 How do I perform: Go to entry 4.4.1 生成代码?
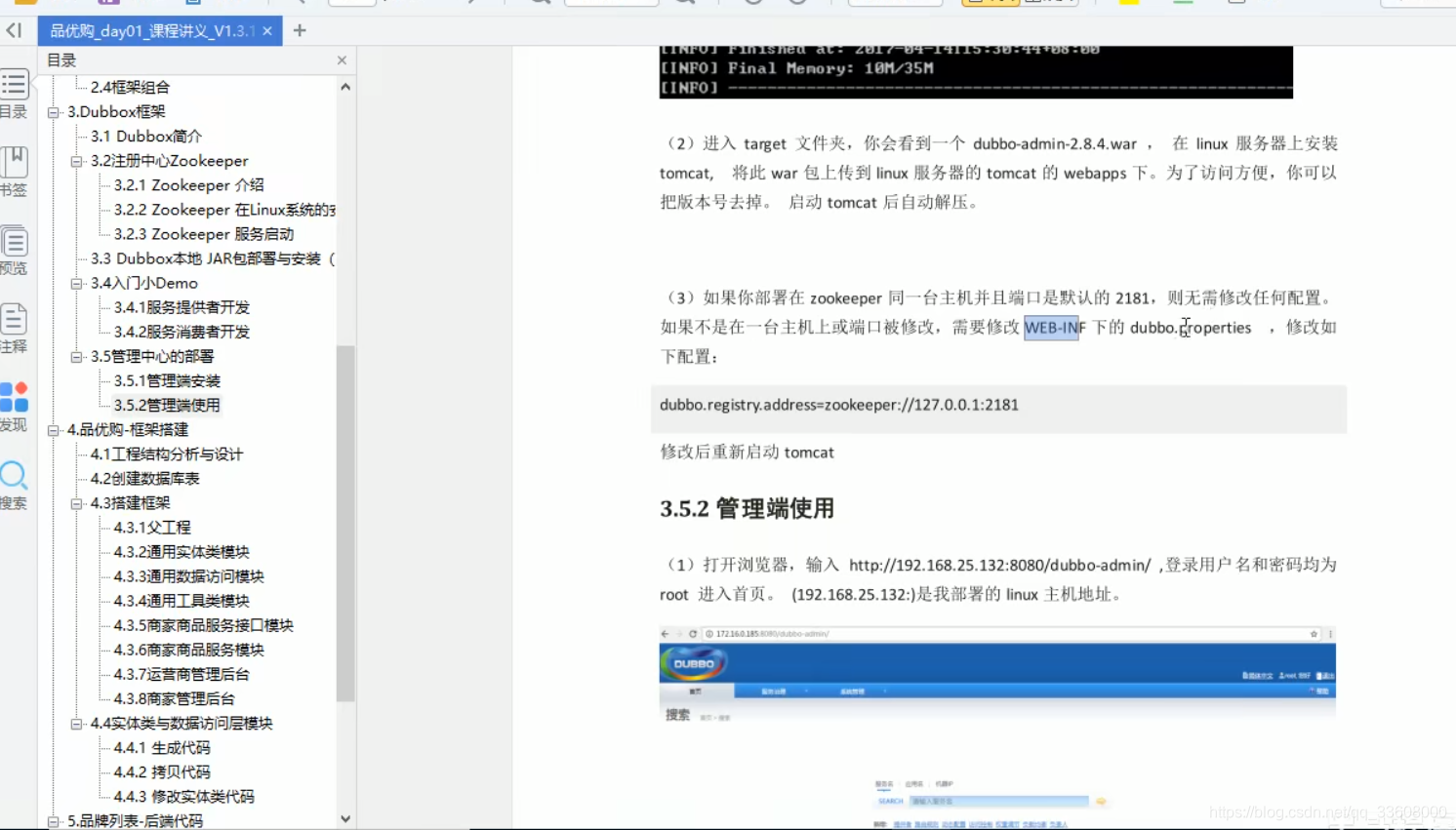pyautogui.click(x=161, y=748)
